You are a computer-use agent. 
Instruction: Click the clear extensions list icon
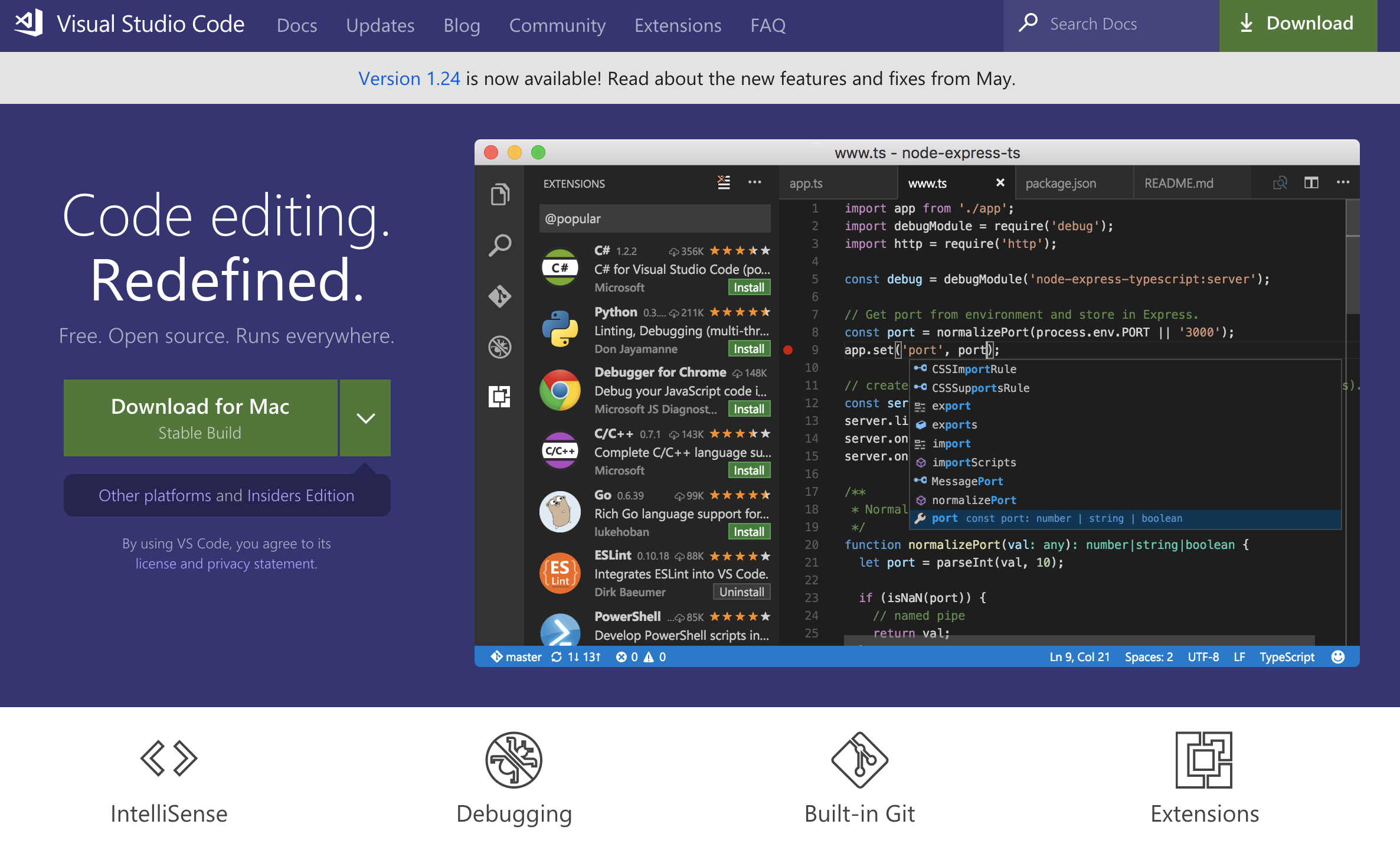coord(724,182)
